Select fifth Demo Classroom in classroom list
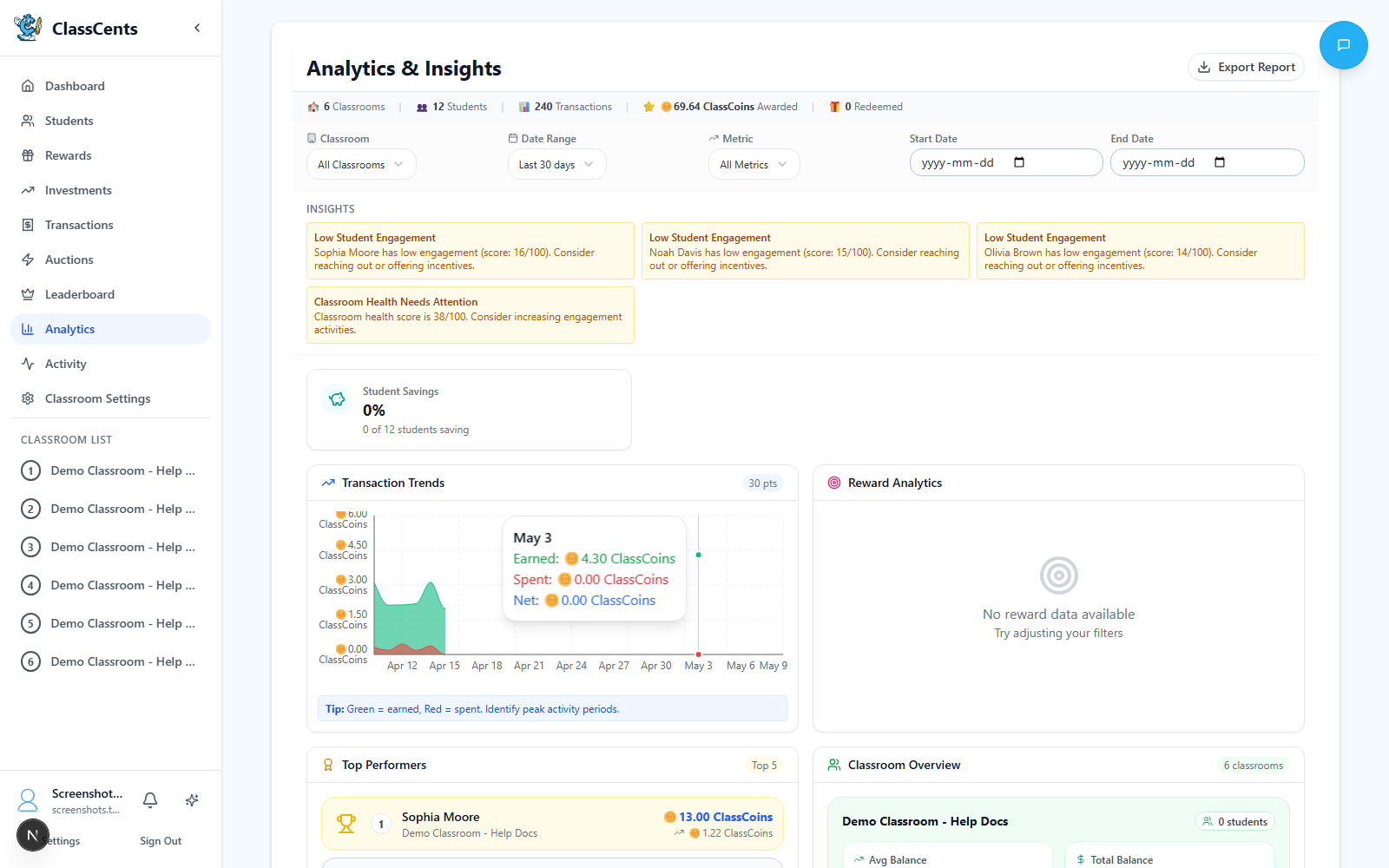The image size is (1389, 868). point(110,623)
